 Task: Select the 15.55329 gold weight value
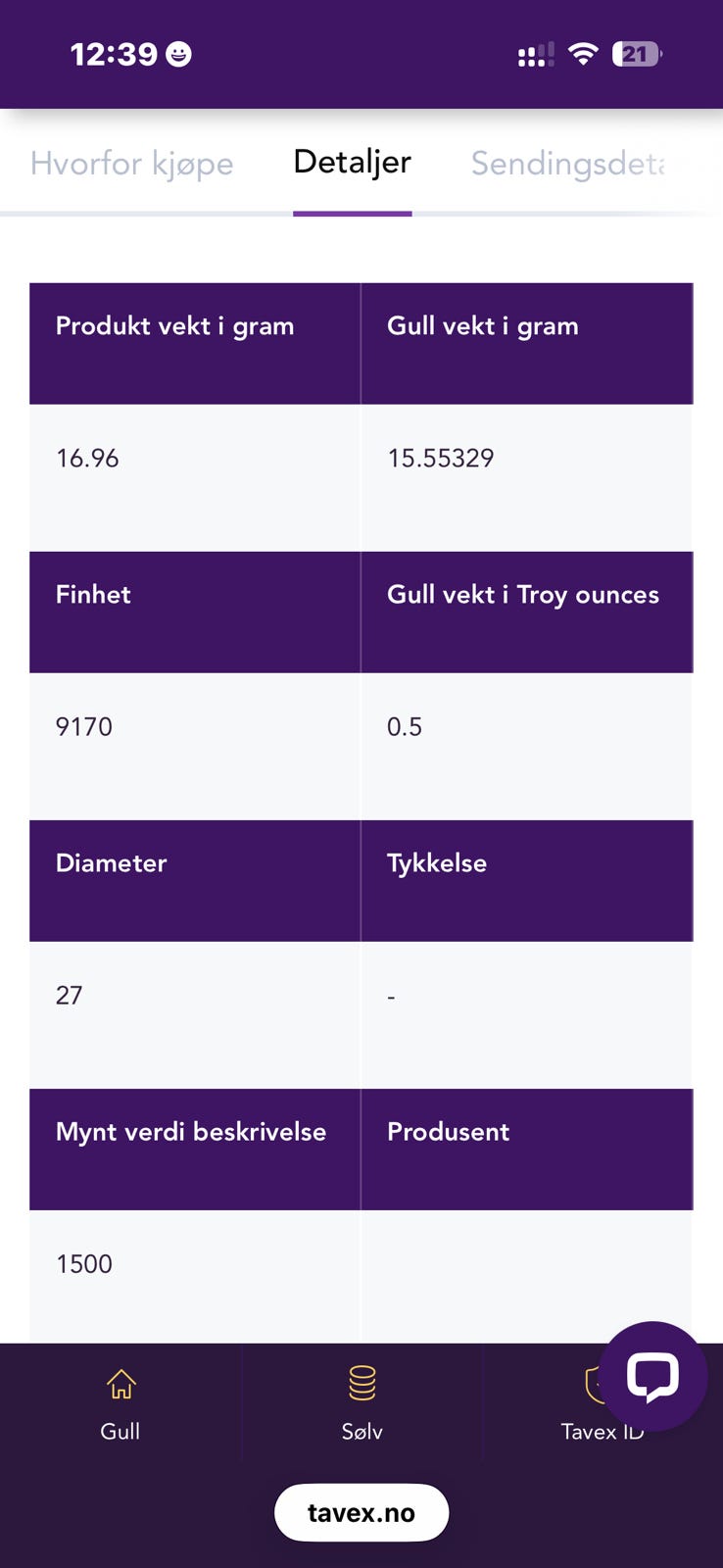point(441,458)
